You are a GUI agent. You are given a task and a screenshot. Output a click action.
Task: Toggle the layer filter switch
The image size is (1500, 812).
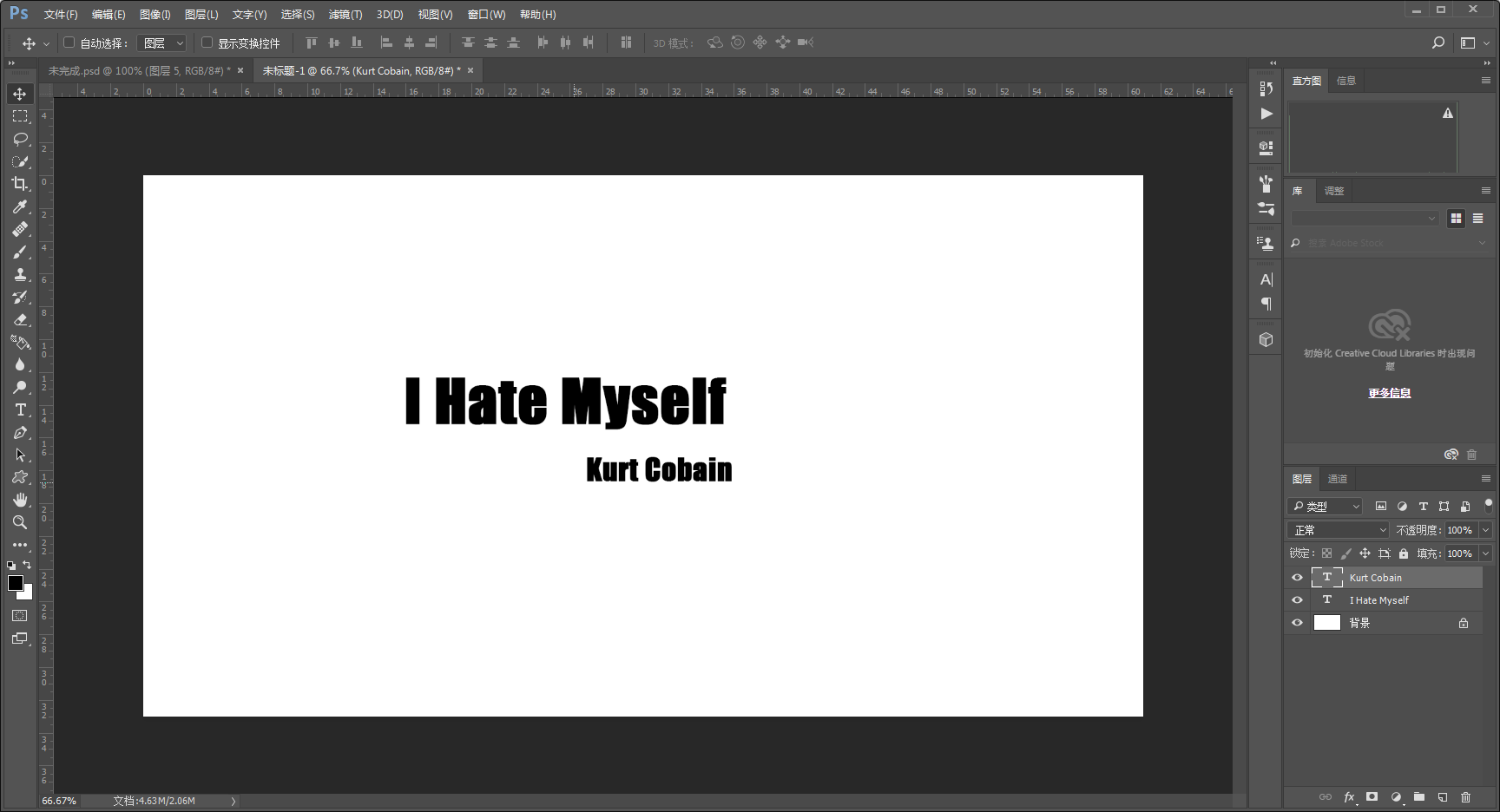pos(1489,505)
